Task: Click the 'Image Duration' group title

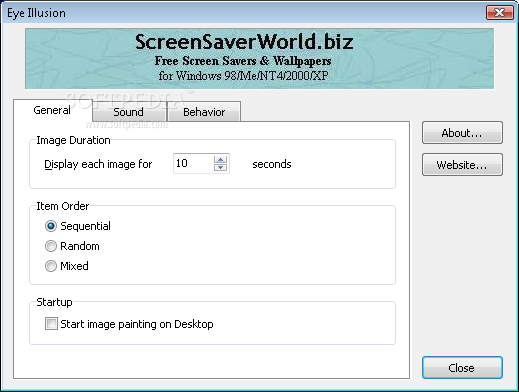Action: (x=73, y=140)
